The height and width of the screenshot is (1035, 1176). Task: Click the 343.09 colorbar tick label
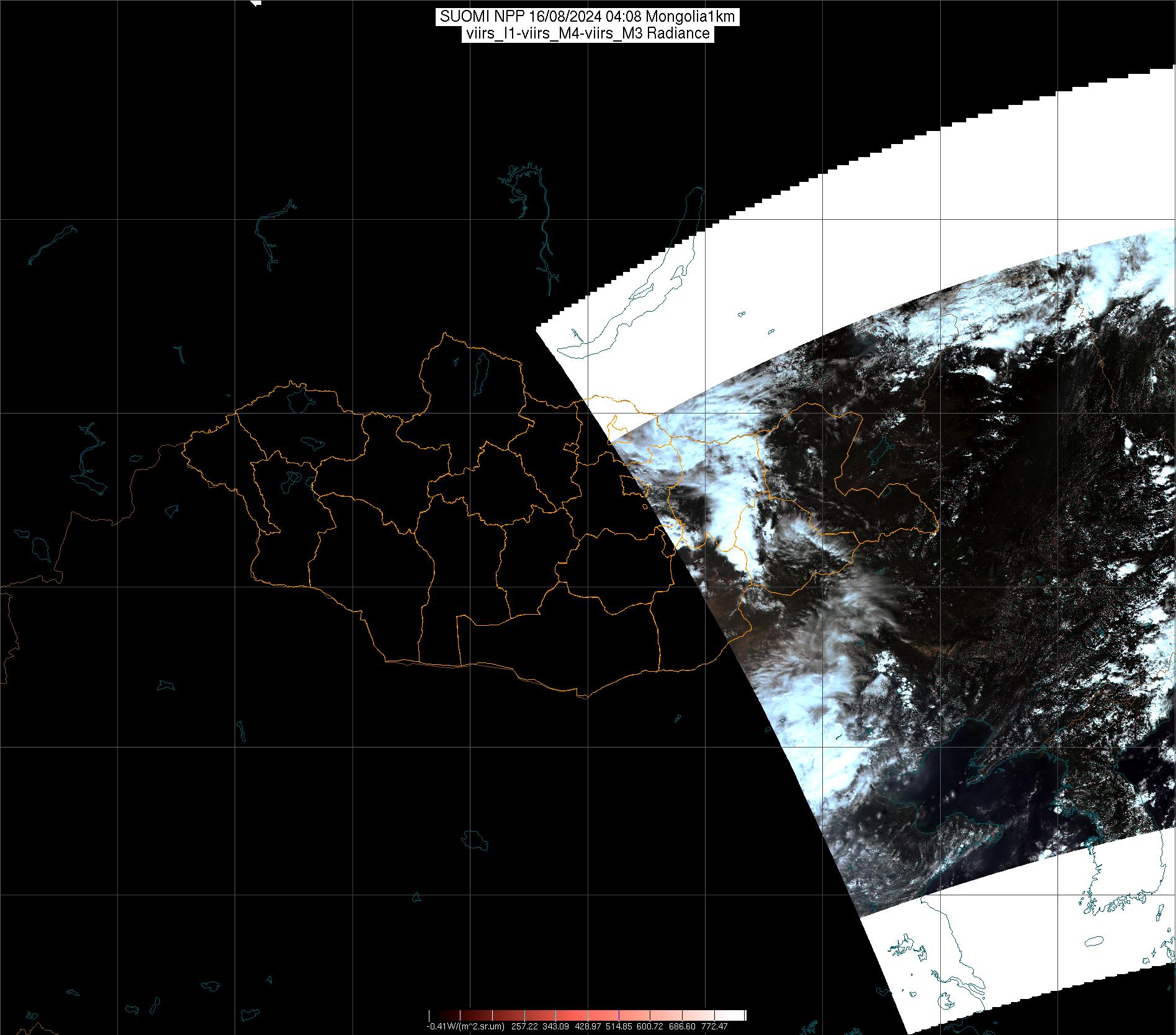tap(555, 1026)
